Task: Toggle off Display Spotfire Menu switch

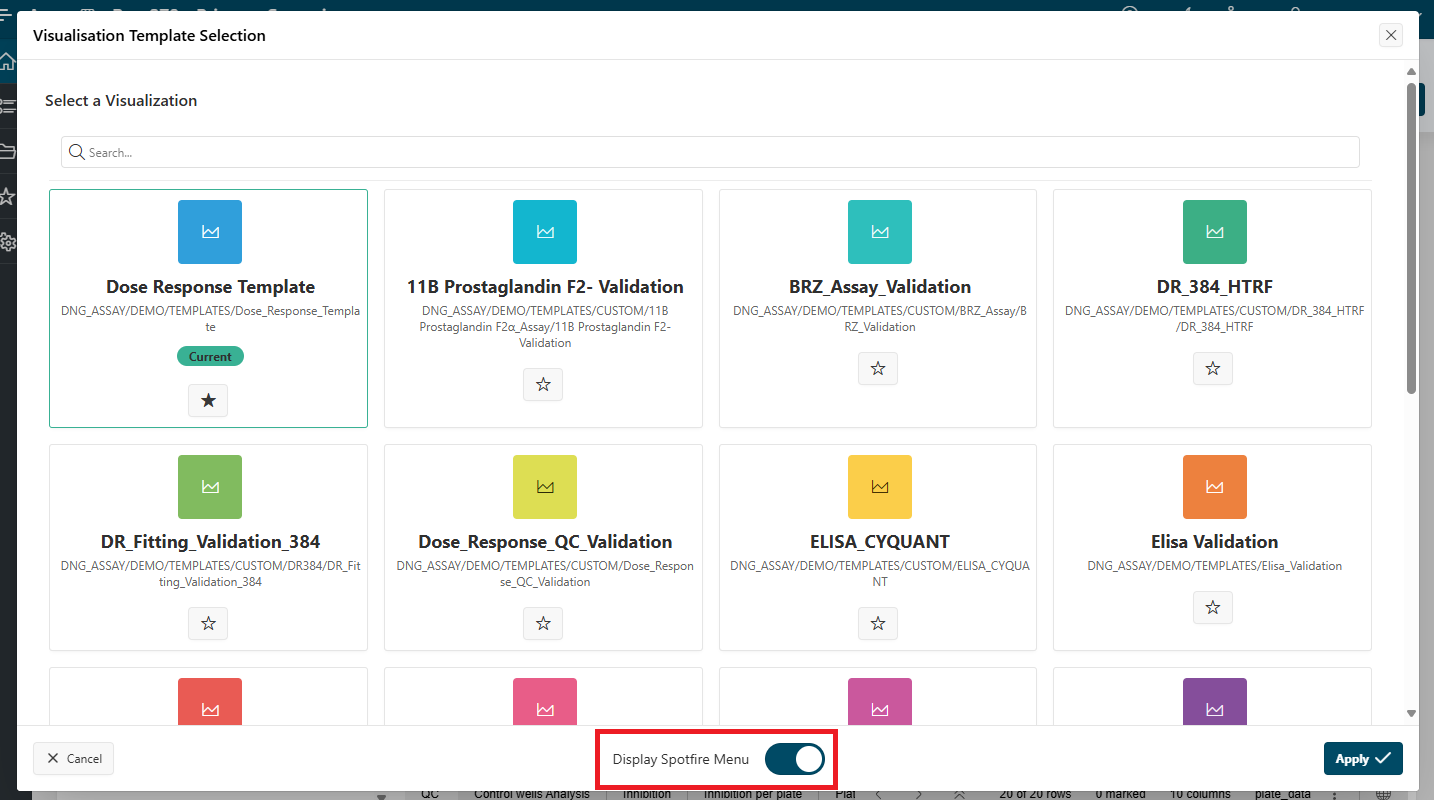Action: (x=795, y=759)
